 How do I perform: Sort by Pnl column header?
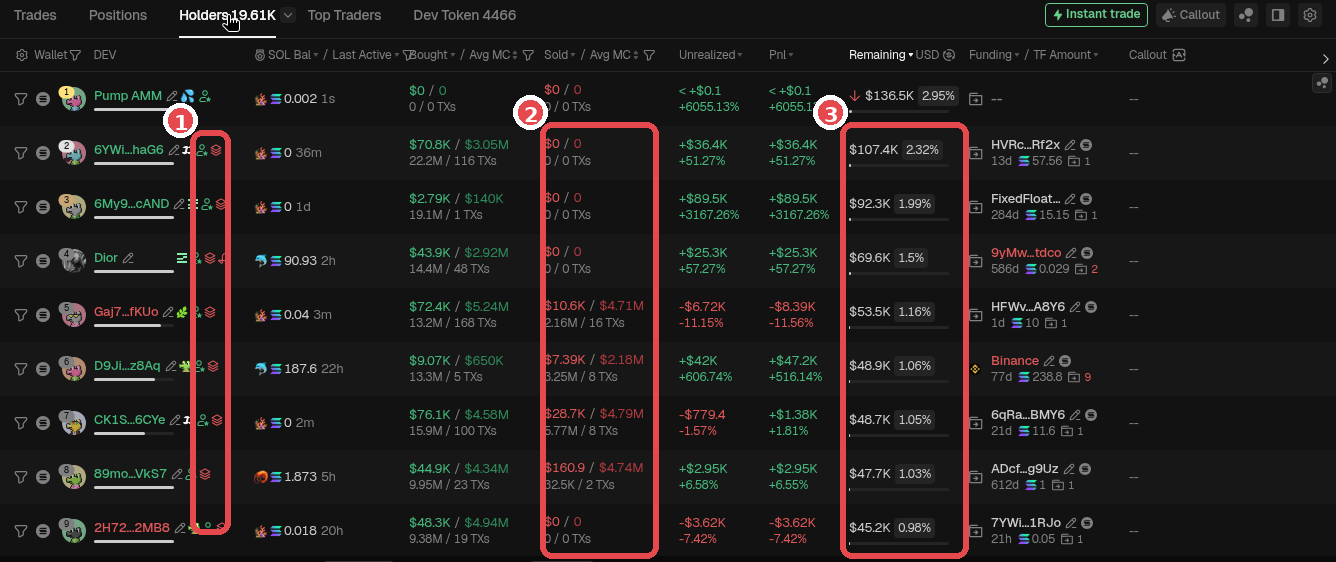pyautogui.click(x=781, y=55)
